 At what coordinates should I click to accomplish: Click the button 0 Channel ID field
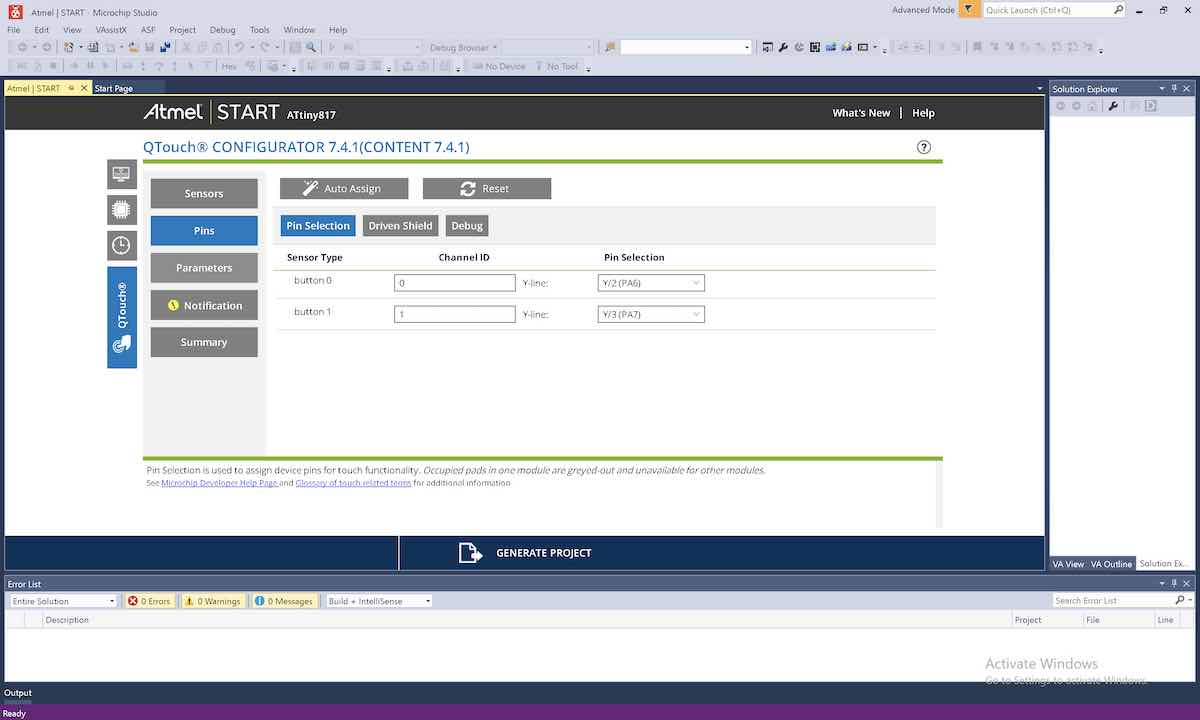pos(454,283)
